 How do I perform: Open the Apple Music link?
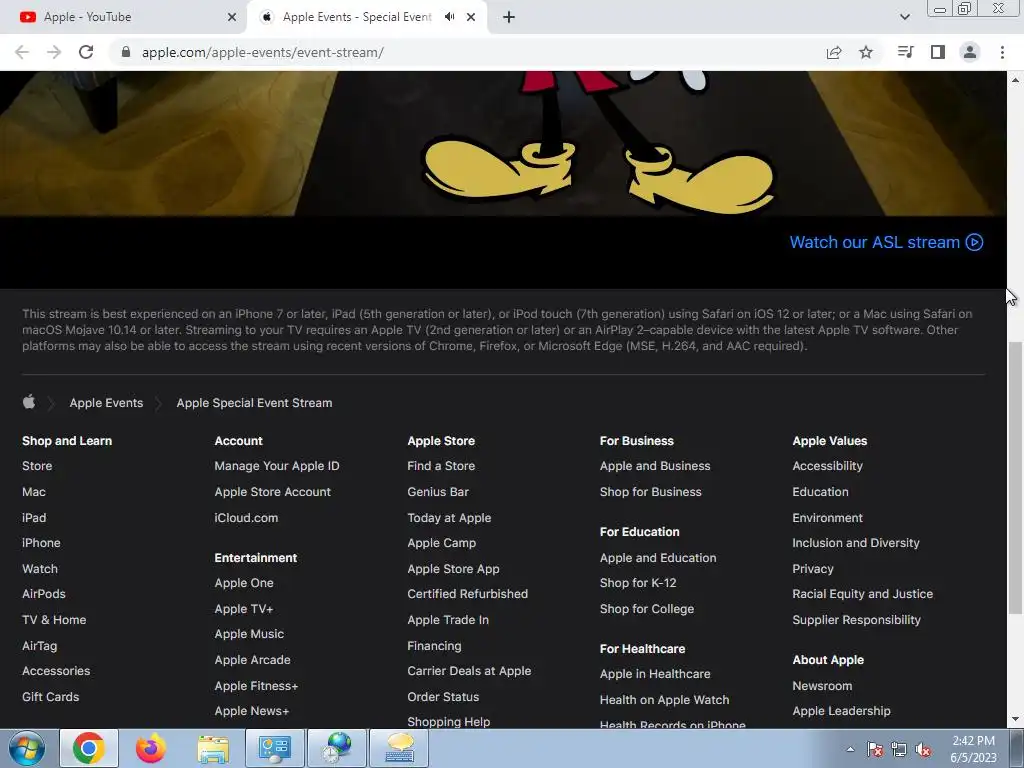(x=249, y=633)
